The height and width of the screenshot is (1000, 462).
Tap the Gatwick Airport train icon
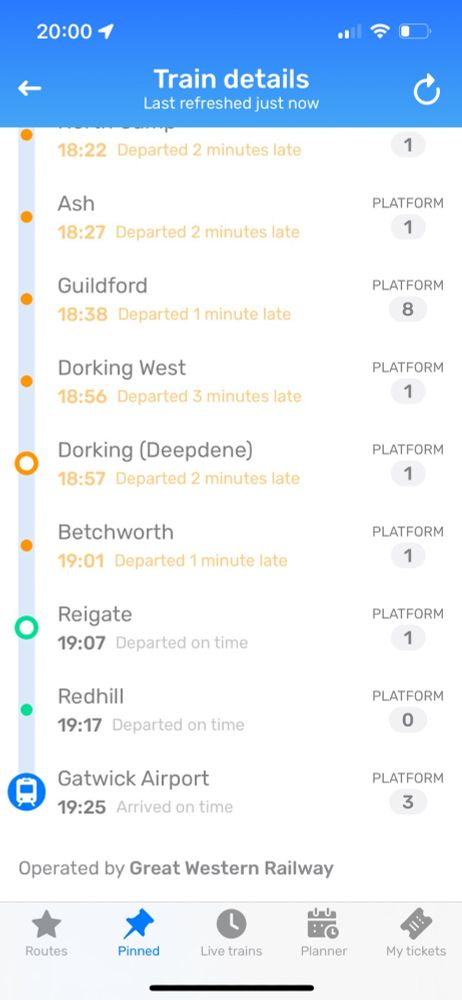26,792
